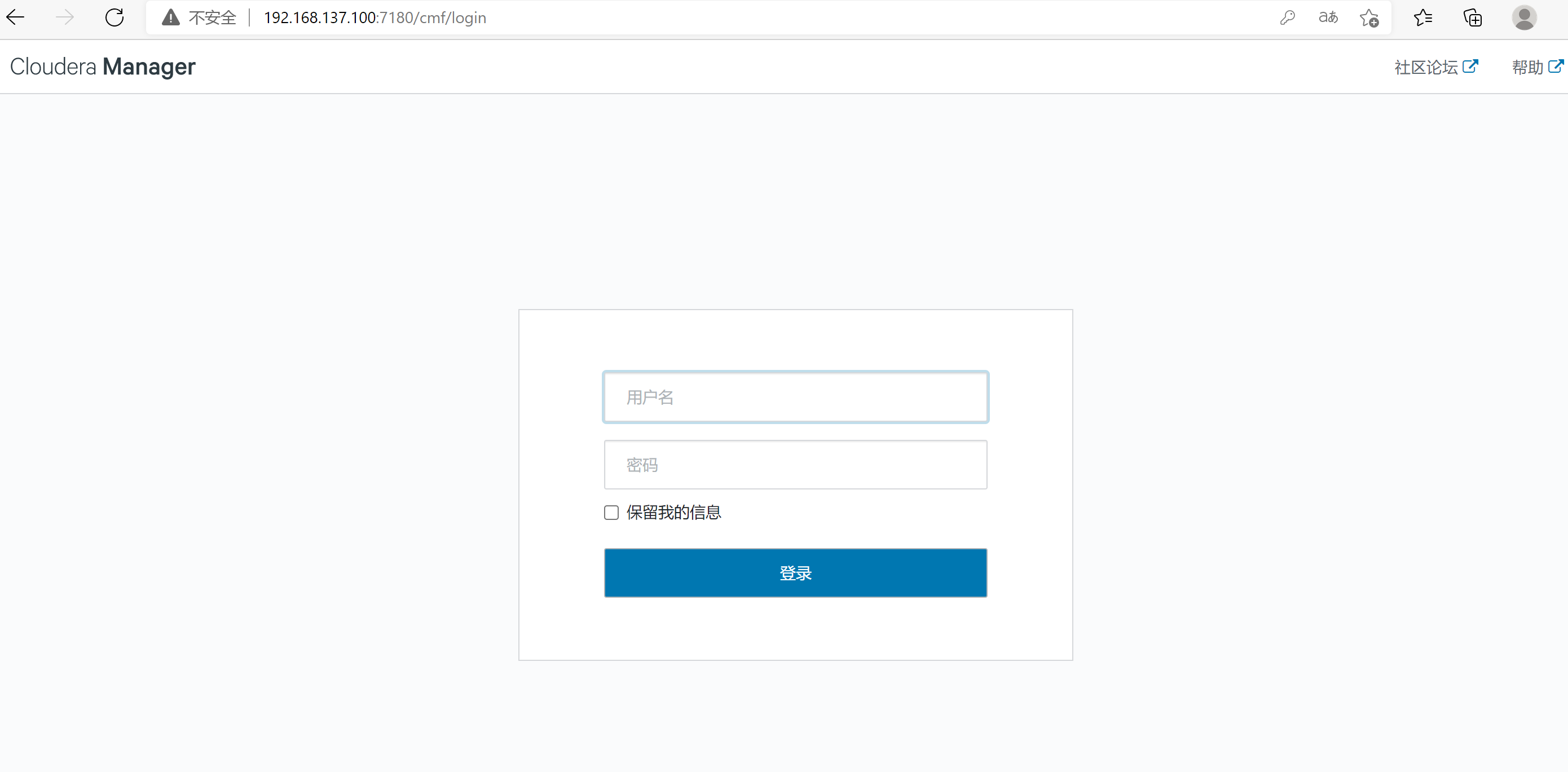Screen dimensions: 1568x772
Task: Focus the 用户名 input field
Action: 795,396
